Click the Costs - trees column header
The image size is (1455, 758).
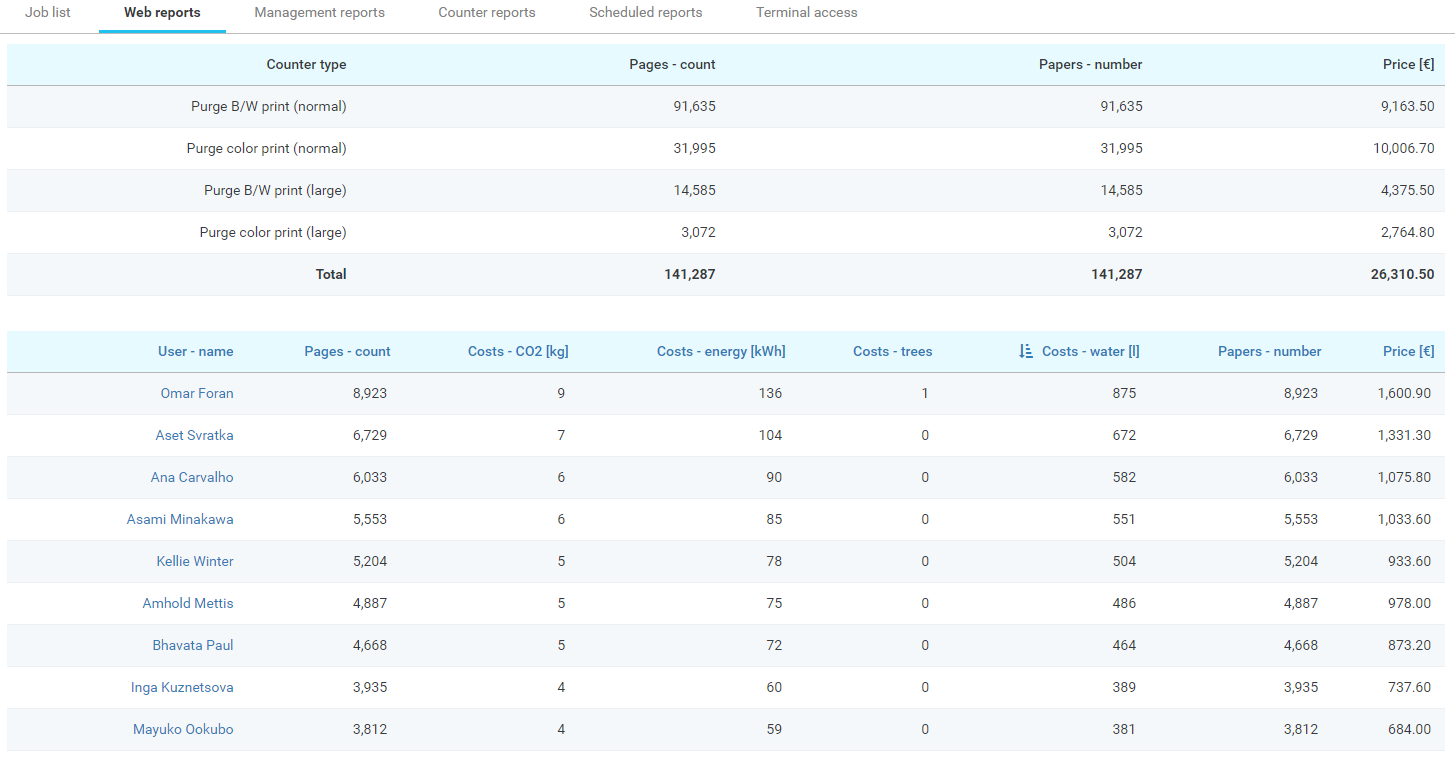click(x=892, y=351)
